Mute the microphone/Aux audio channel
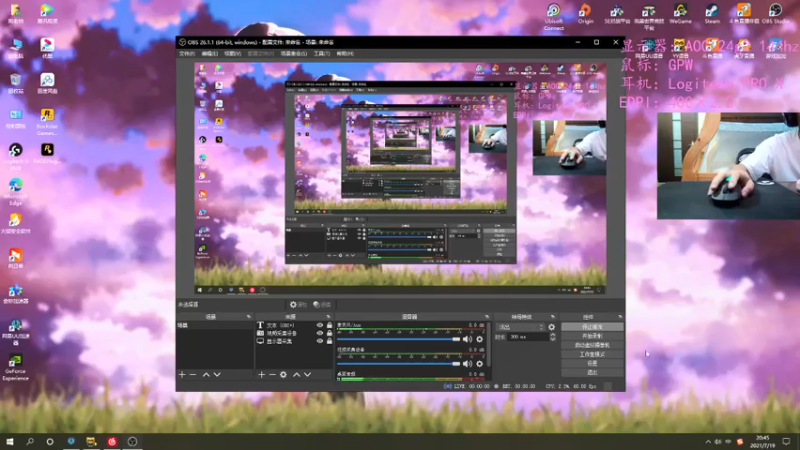The width and height of the screenshot is (800, 450). coord(467,339)
